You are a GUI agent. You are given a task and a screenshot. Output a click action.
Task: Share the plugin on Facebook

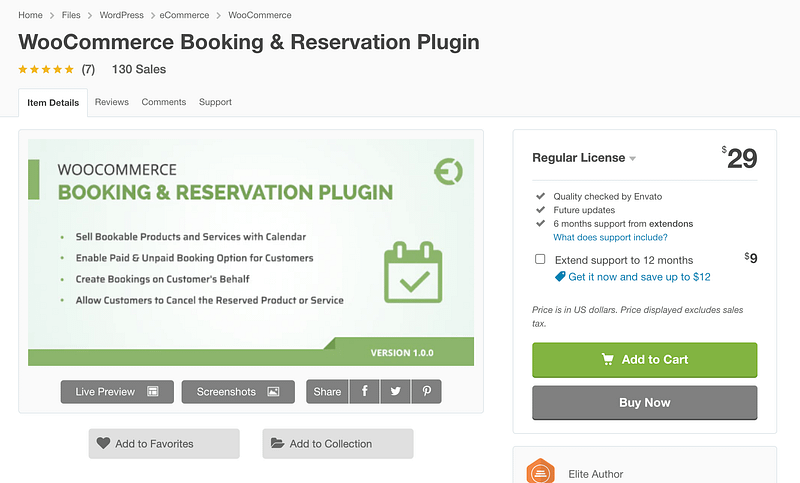(x=364, y=392)
